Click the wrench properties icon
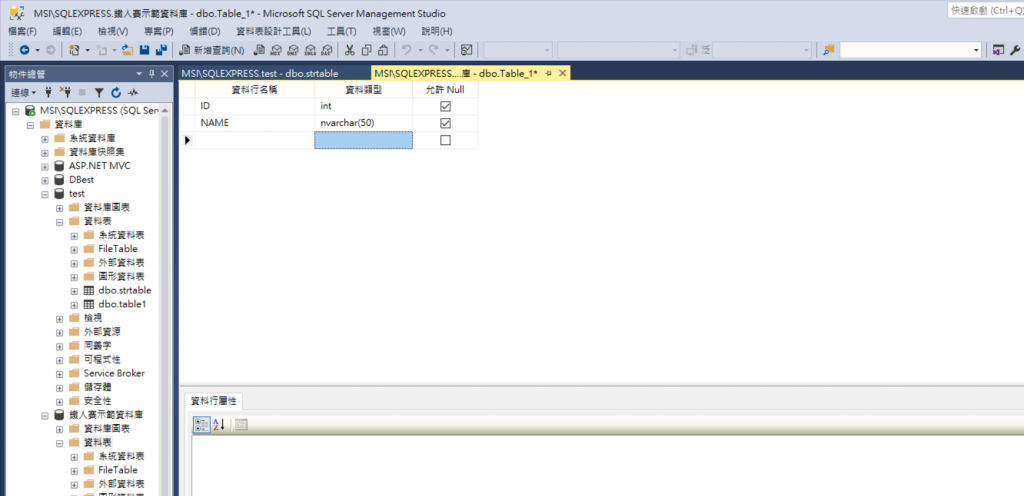Image resolution: width=1024 pixels, height=496 pixels. pyautogui.click(x=1016, y=50)
